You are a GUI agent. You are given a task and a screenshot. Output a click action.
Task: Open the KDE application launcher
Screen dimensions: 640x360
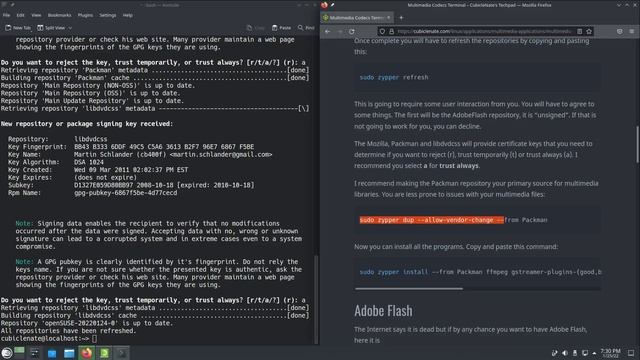coord(7,353)
